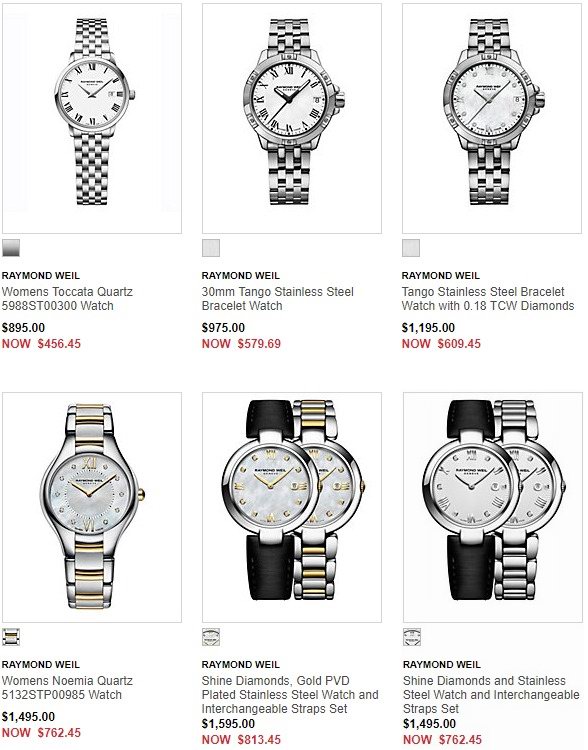Select swatch under 30mm Tango watch
The width and height of the screenshot is (588, 750).
pos(211,248)
